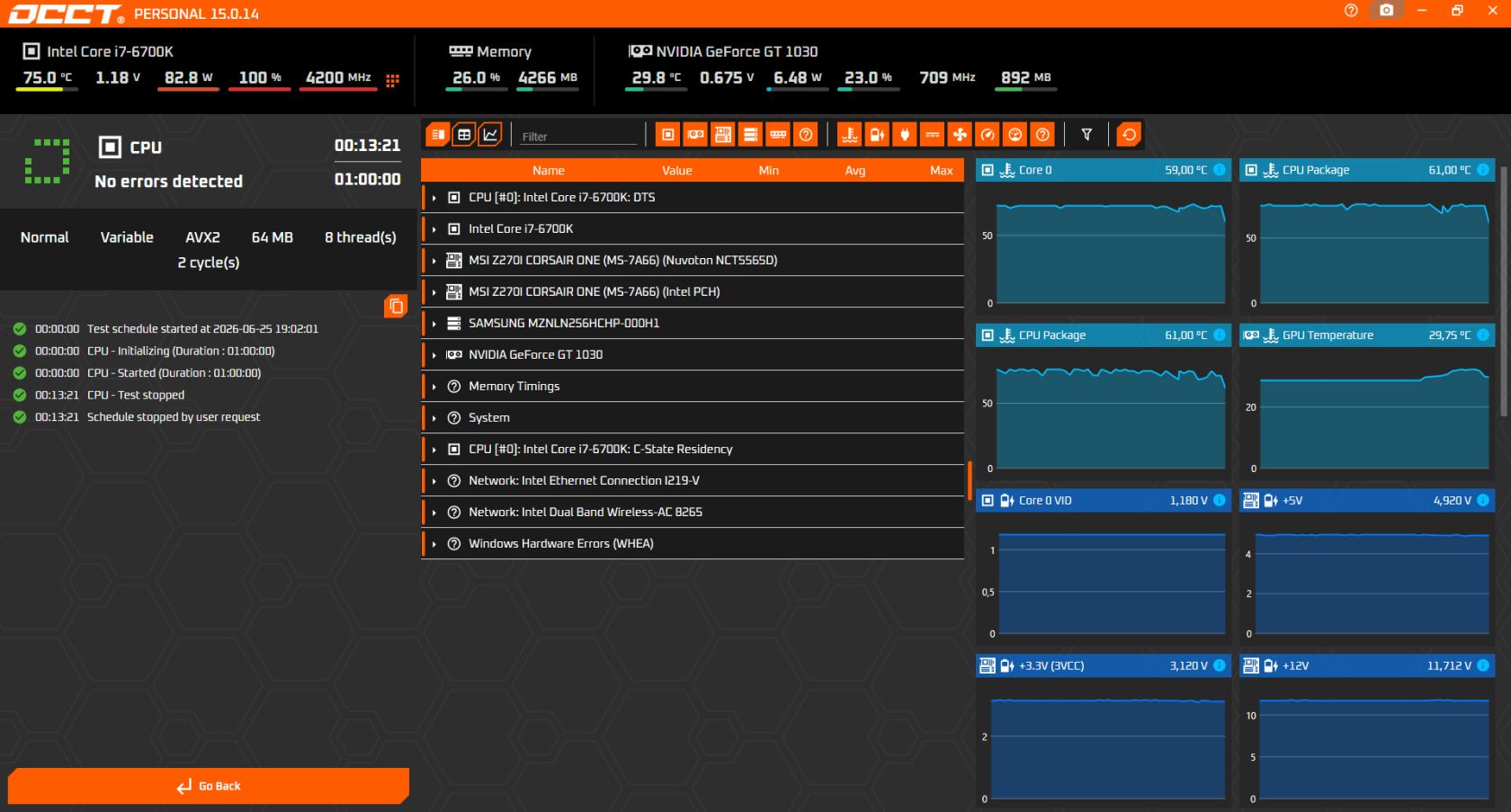Sort by the Max column header
Screen dimensions: 1511x812
[942, 171]
